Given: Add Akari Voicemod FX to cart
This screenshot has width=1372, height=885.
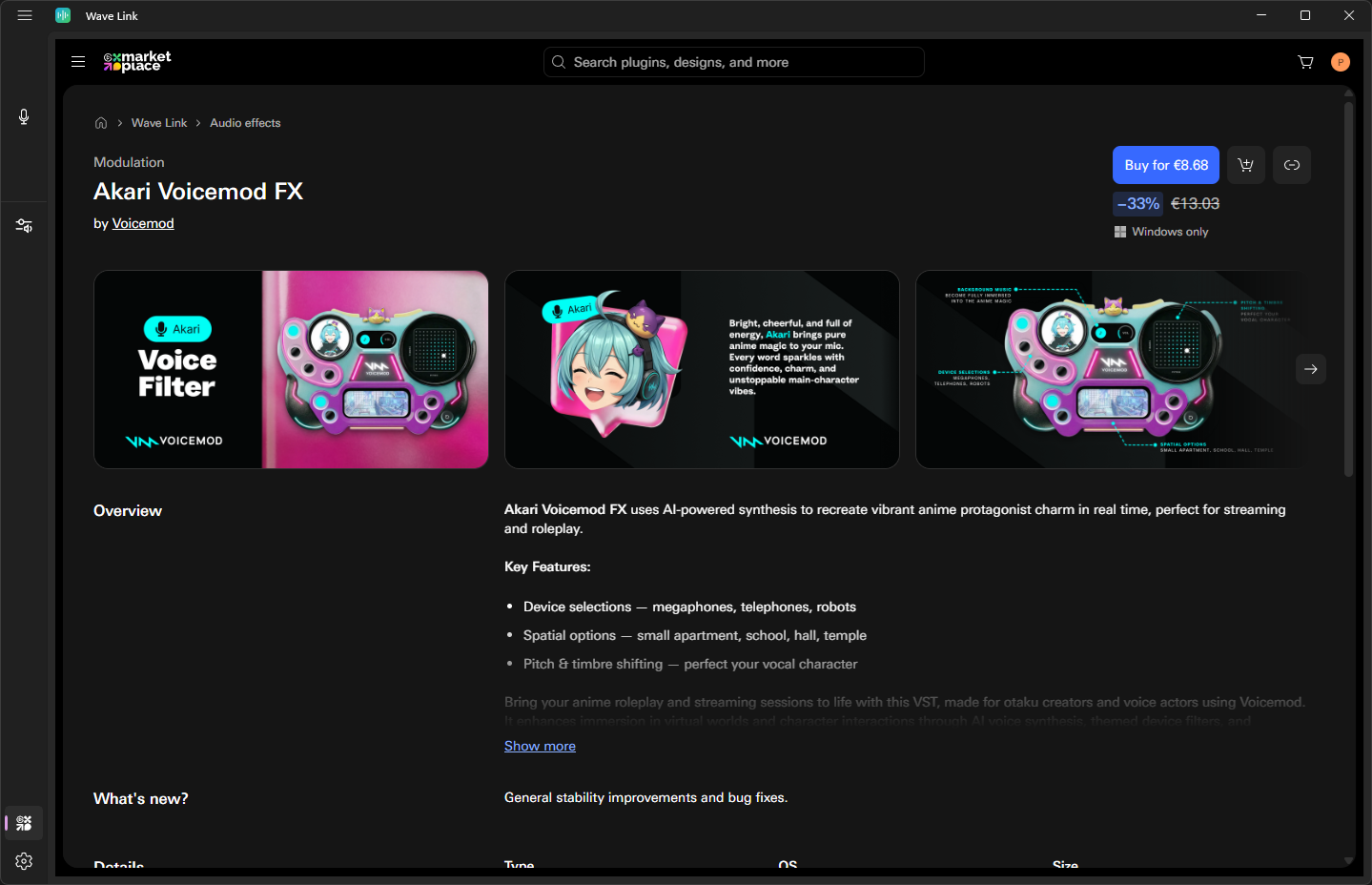Looking at the screenshot, I should click(1245, 165).
